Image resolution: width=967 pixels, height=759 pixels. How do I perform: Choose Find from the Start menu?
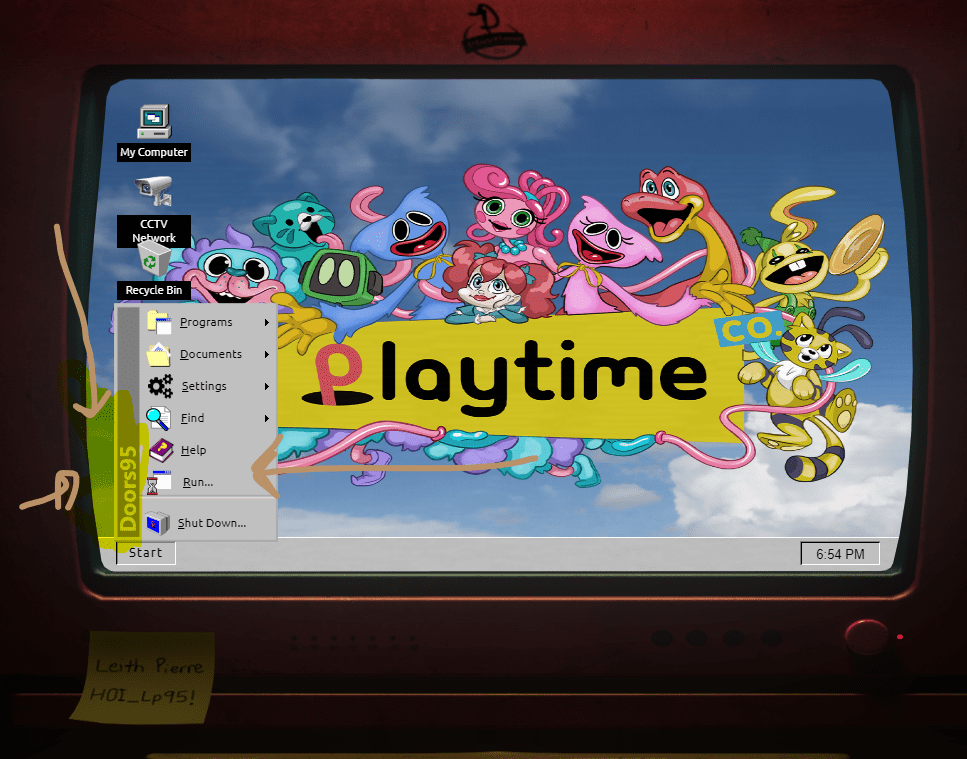208,419
